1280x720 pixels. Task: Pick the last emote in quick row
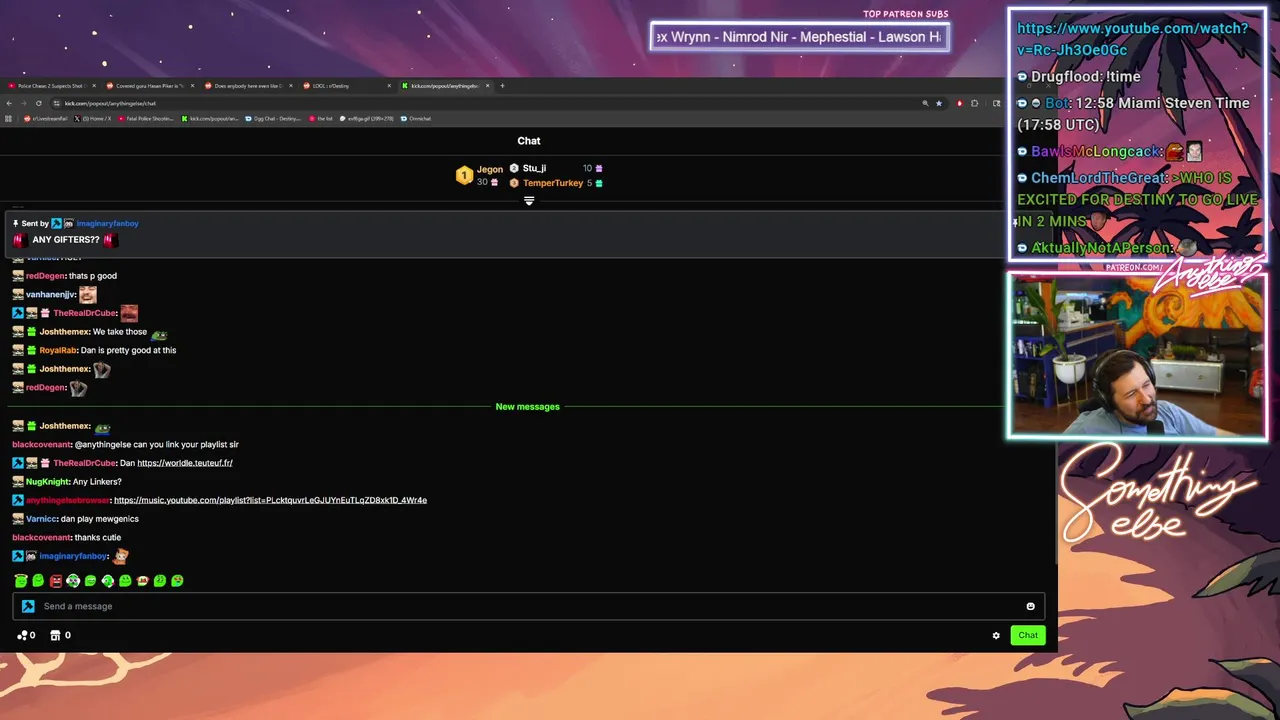pyautogui.click(x=177, y=580)
